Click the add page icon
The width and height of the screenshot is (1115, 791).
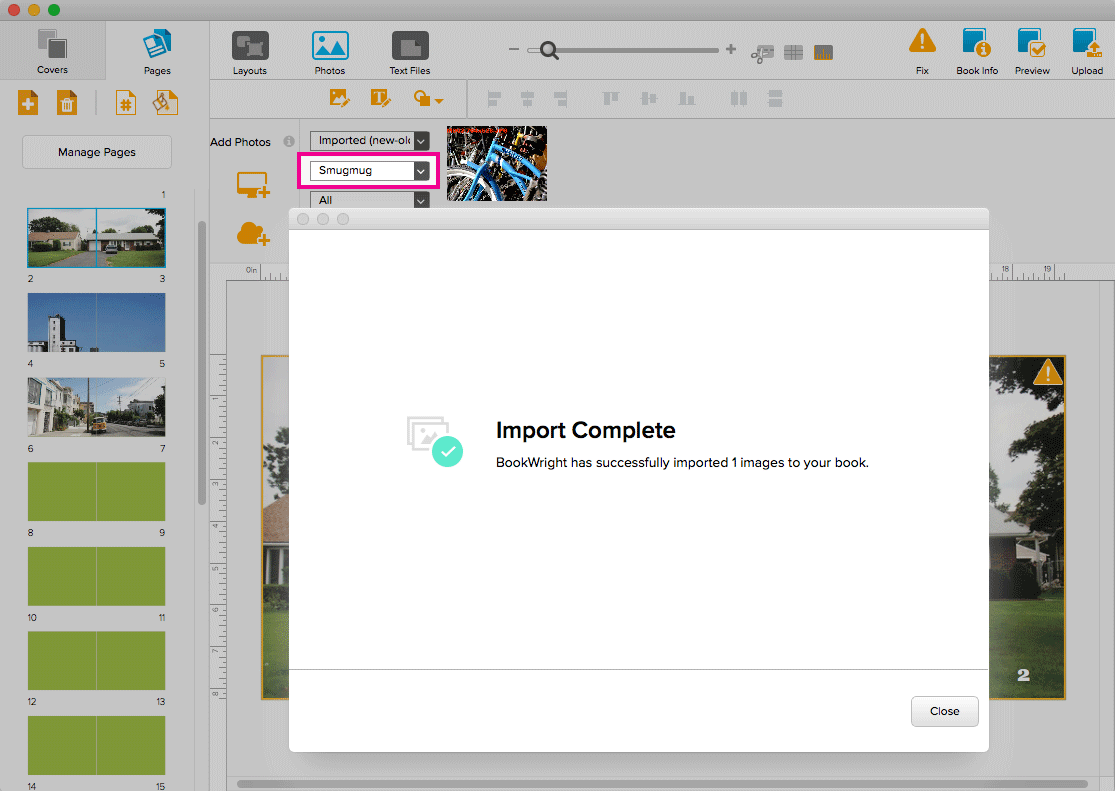(28, 103)
